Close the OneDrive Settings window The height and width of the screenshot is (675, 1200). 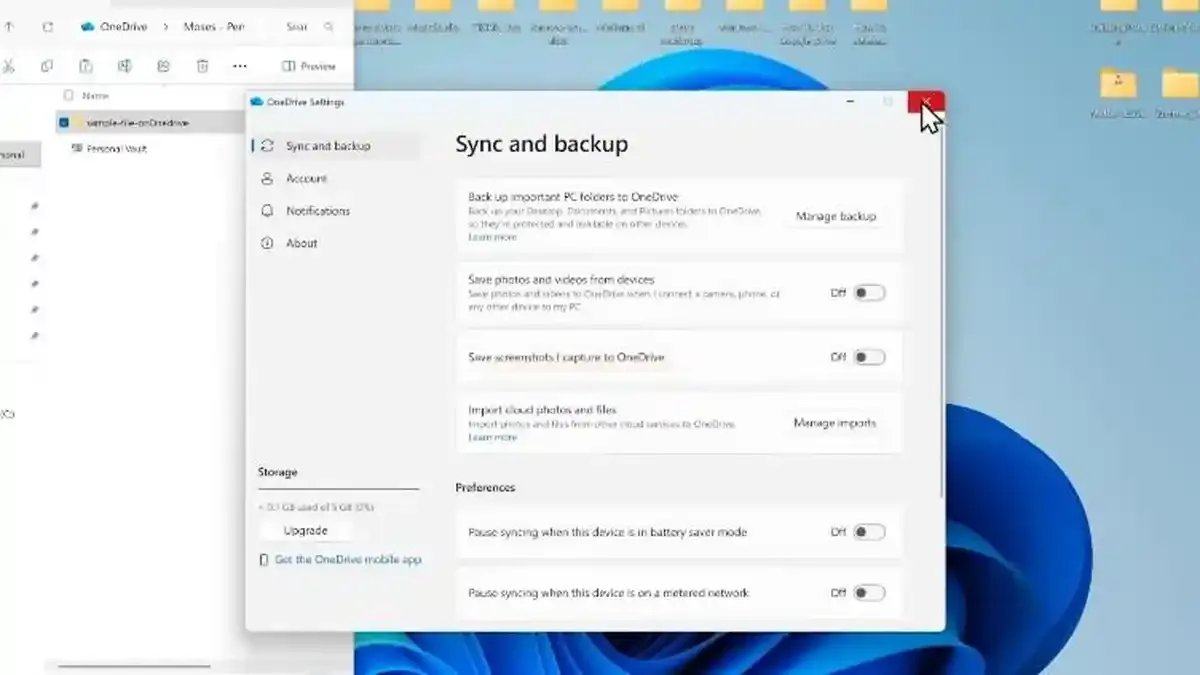[927, 102]
